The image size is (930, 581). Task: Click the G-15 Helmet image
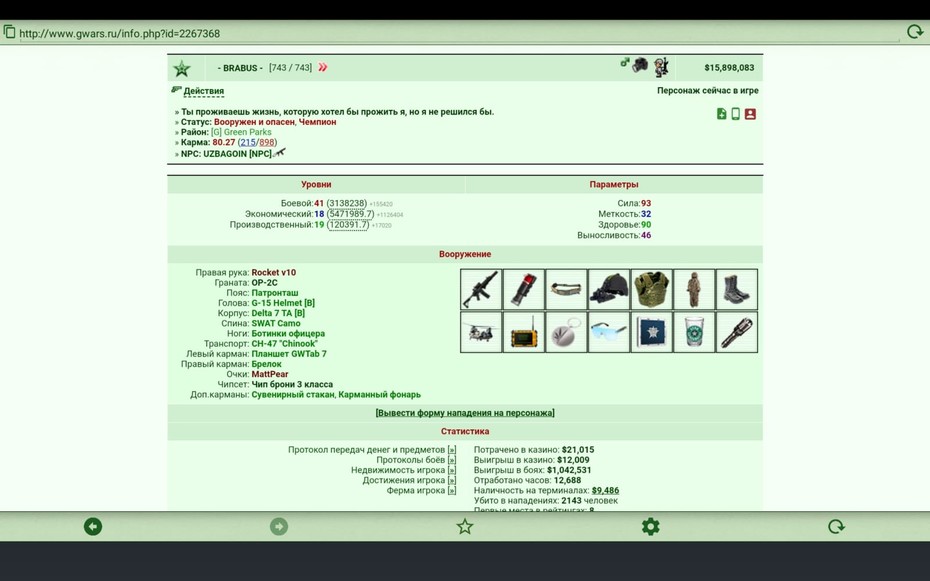pos(609,289)
